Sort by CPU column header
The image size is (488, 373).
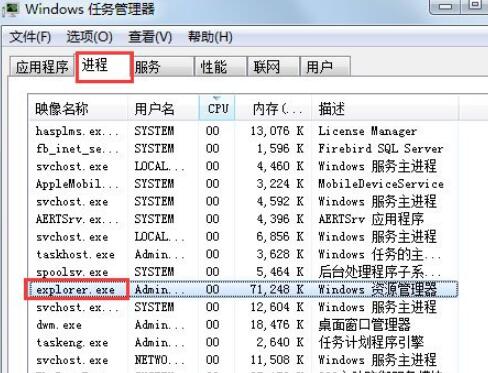tap(217, 109)
